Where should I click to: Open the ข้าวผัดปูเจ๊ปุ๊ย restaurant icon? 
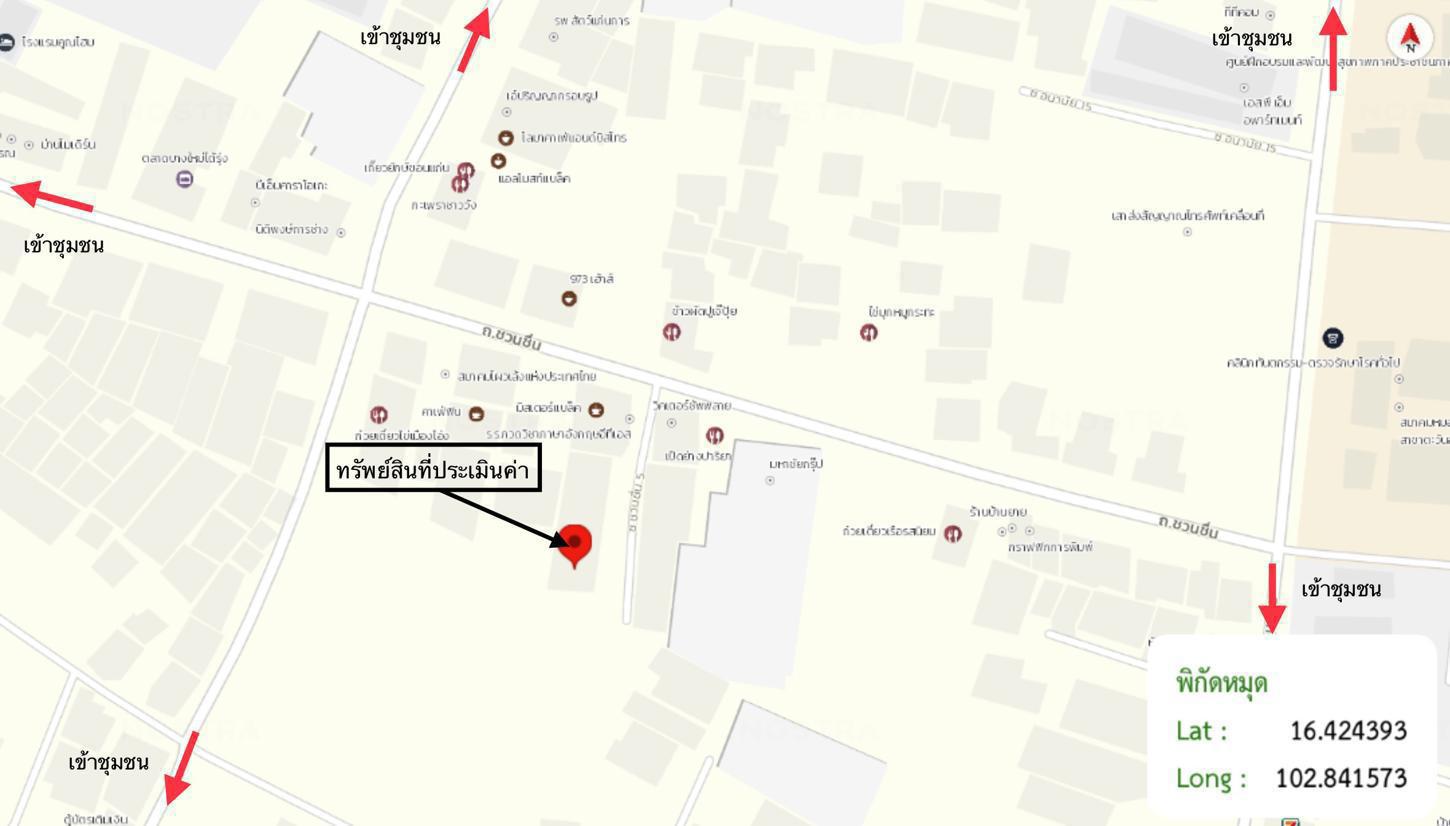[x=672, y=332]
